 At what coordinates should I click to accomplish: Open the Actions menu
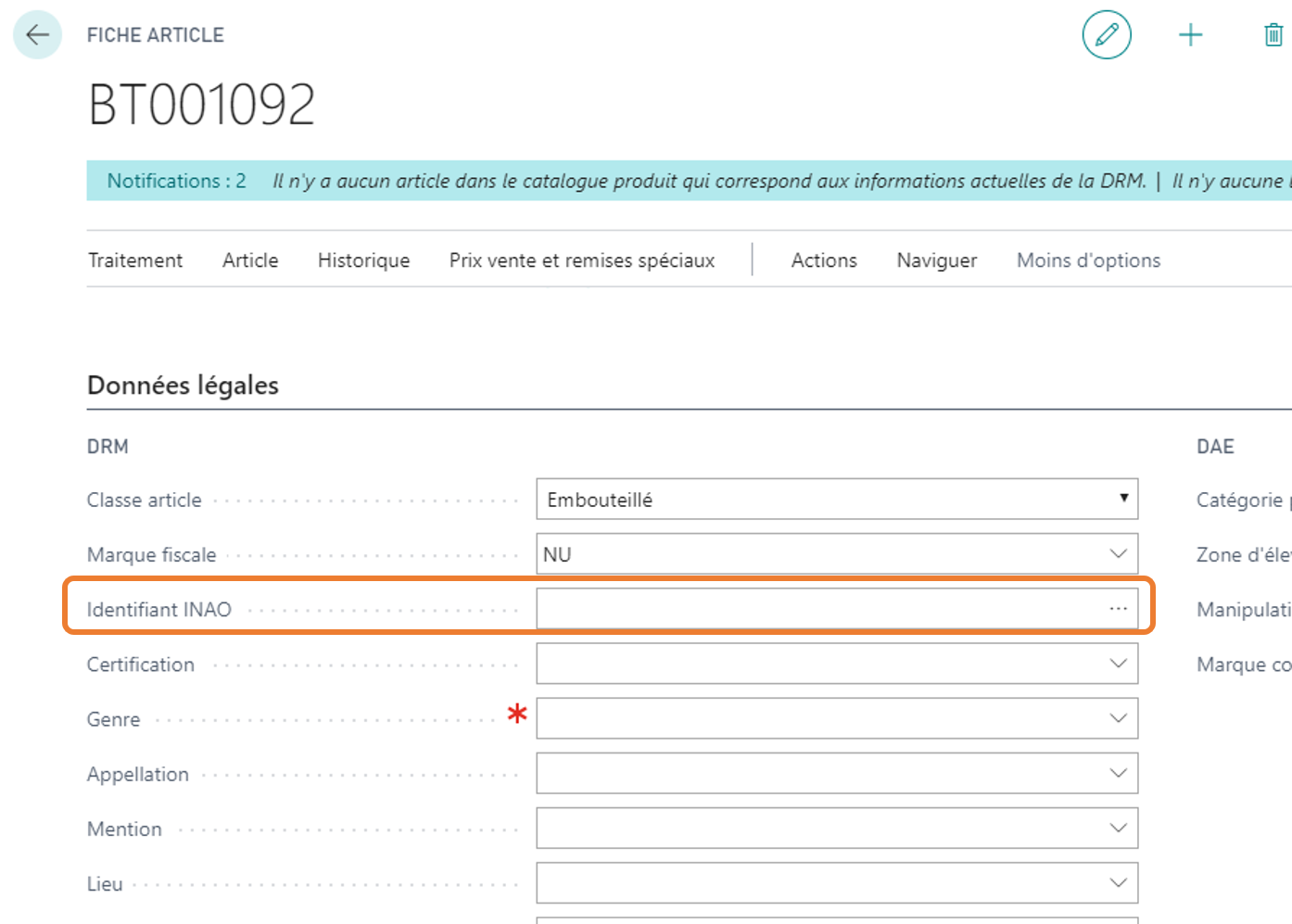(824, 260)
